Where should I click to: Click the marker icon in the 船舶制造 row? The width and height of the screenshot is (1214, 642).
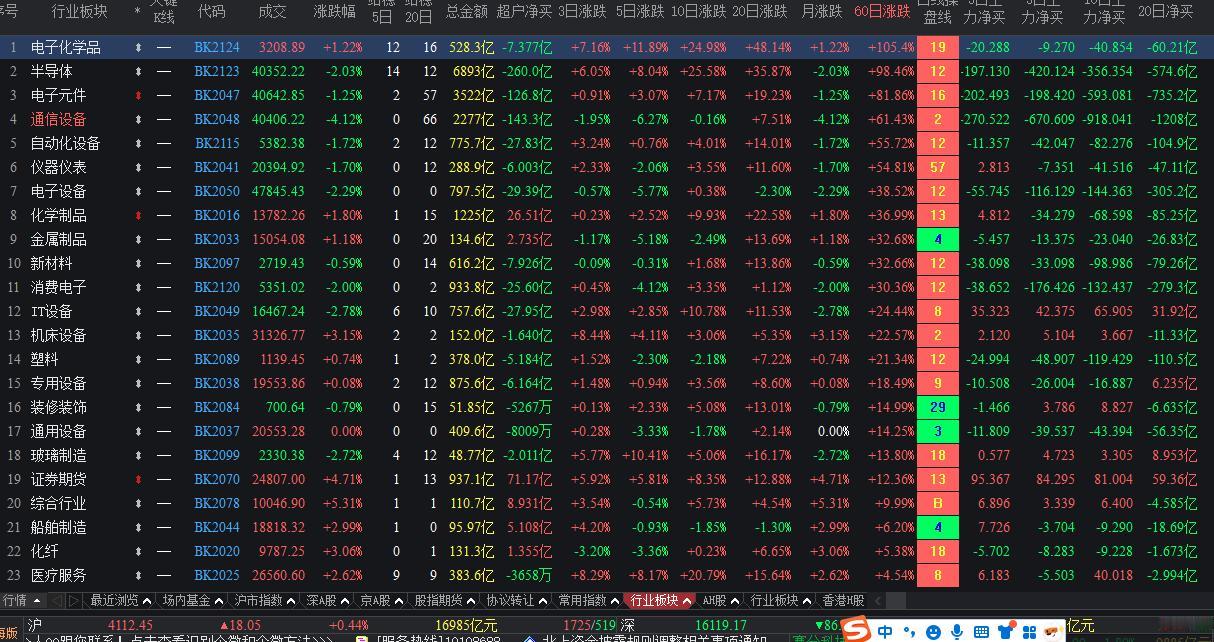coord(138,527)
